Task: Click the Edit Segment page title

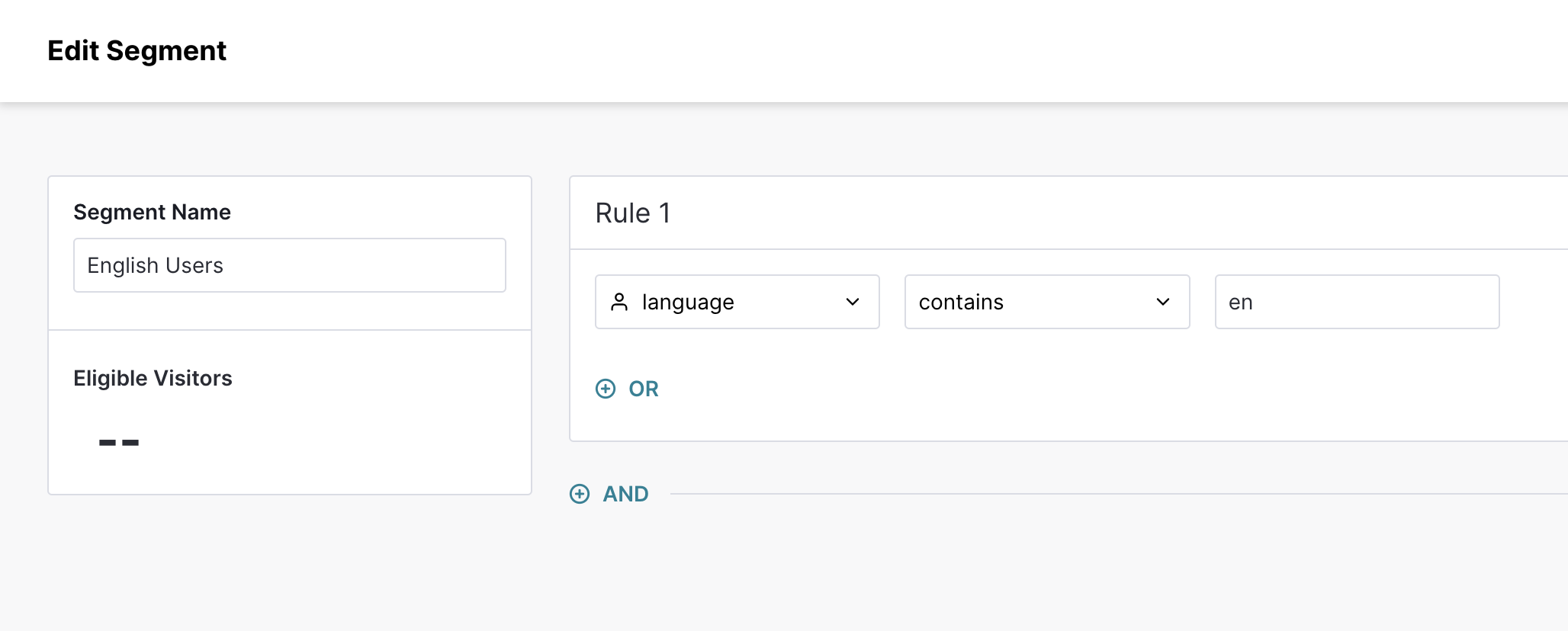Action: click(137, 51)
